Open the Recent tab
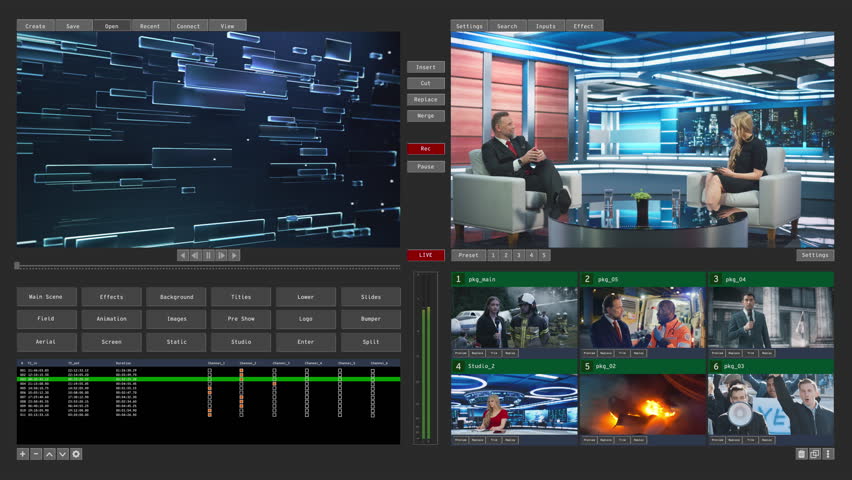 (150, 26)
